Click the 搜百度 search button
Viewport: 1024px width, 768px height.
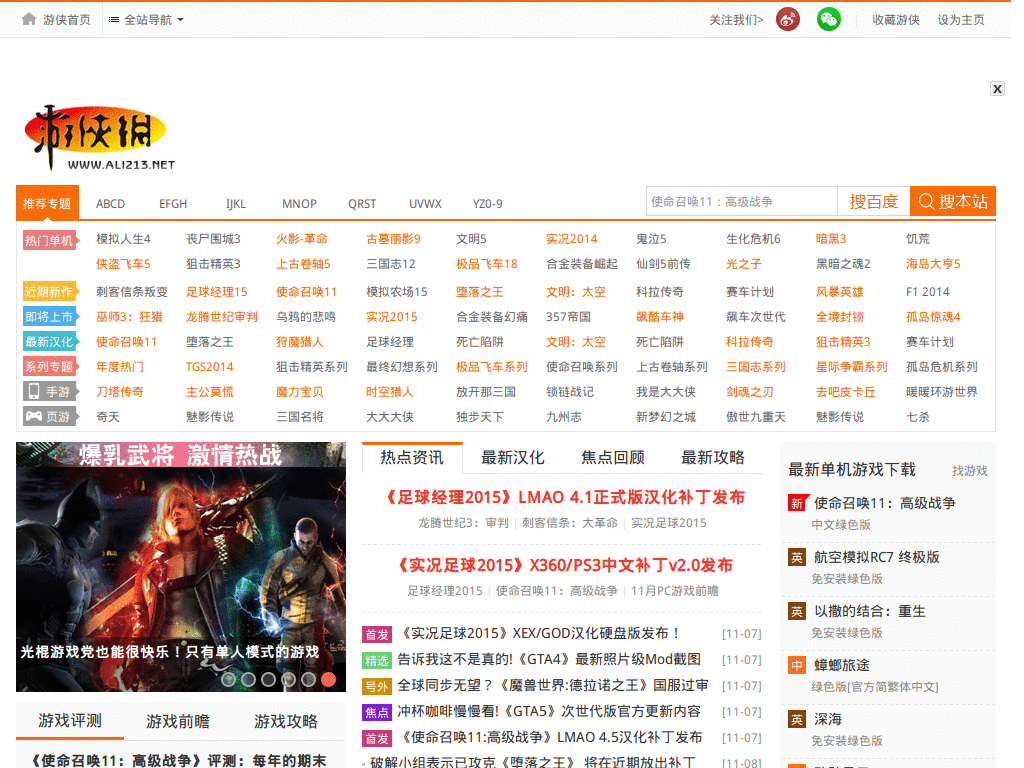(873, 201)
